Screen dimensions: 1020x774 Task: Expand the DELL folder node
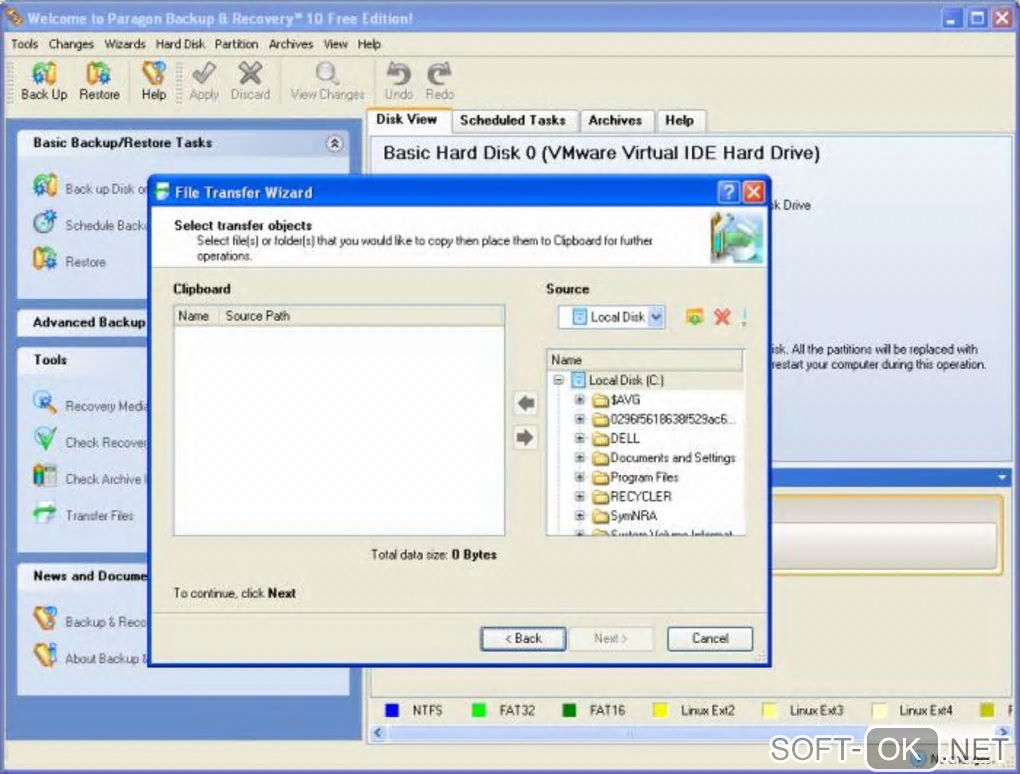point(579,438)
